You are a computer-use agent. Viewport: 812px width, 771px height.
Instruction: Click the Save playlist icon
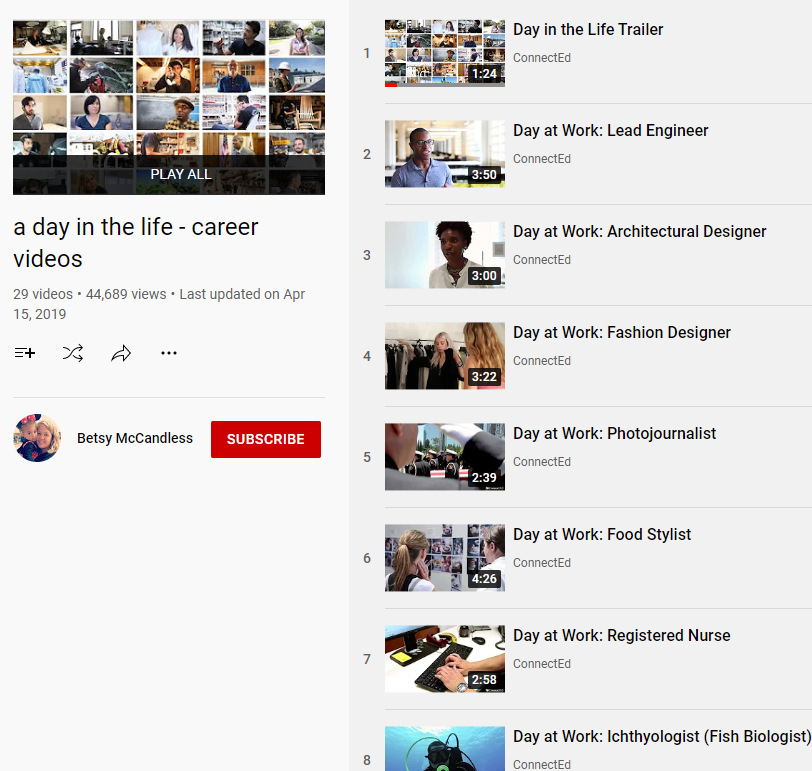(25, 353)
